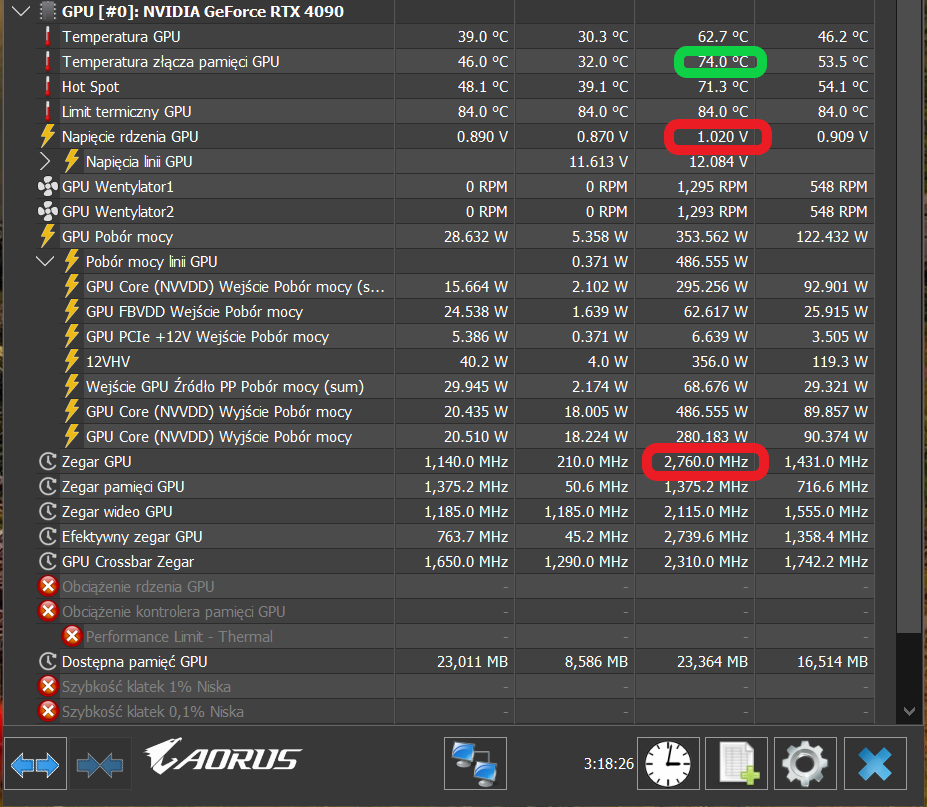Click clock icon beside Zegar pamięci GPU
Image resolution: width=927 pixels, height=807 pixels.
pyautogui.click(x=48, y=486)
